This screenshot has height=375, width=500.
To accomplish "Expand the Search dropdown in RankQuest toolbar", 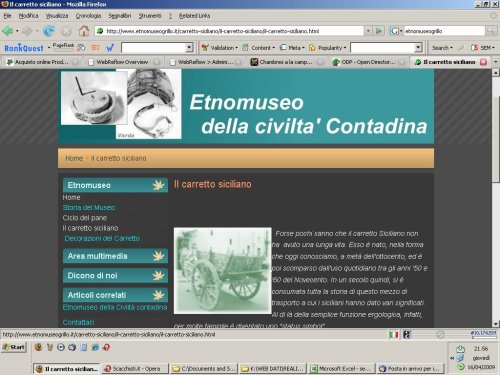I will [442, 48].
